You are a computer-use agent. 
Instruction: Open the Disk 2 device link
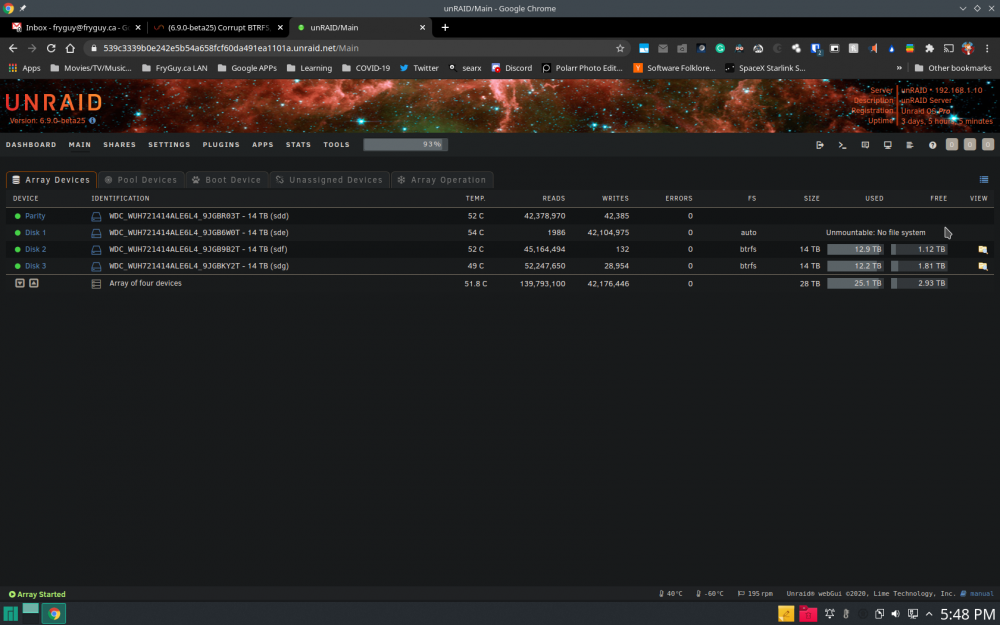point(36,249)
